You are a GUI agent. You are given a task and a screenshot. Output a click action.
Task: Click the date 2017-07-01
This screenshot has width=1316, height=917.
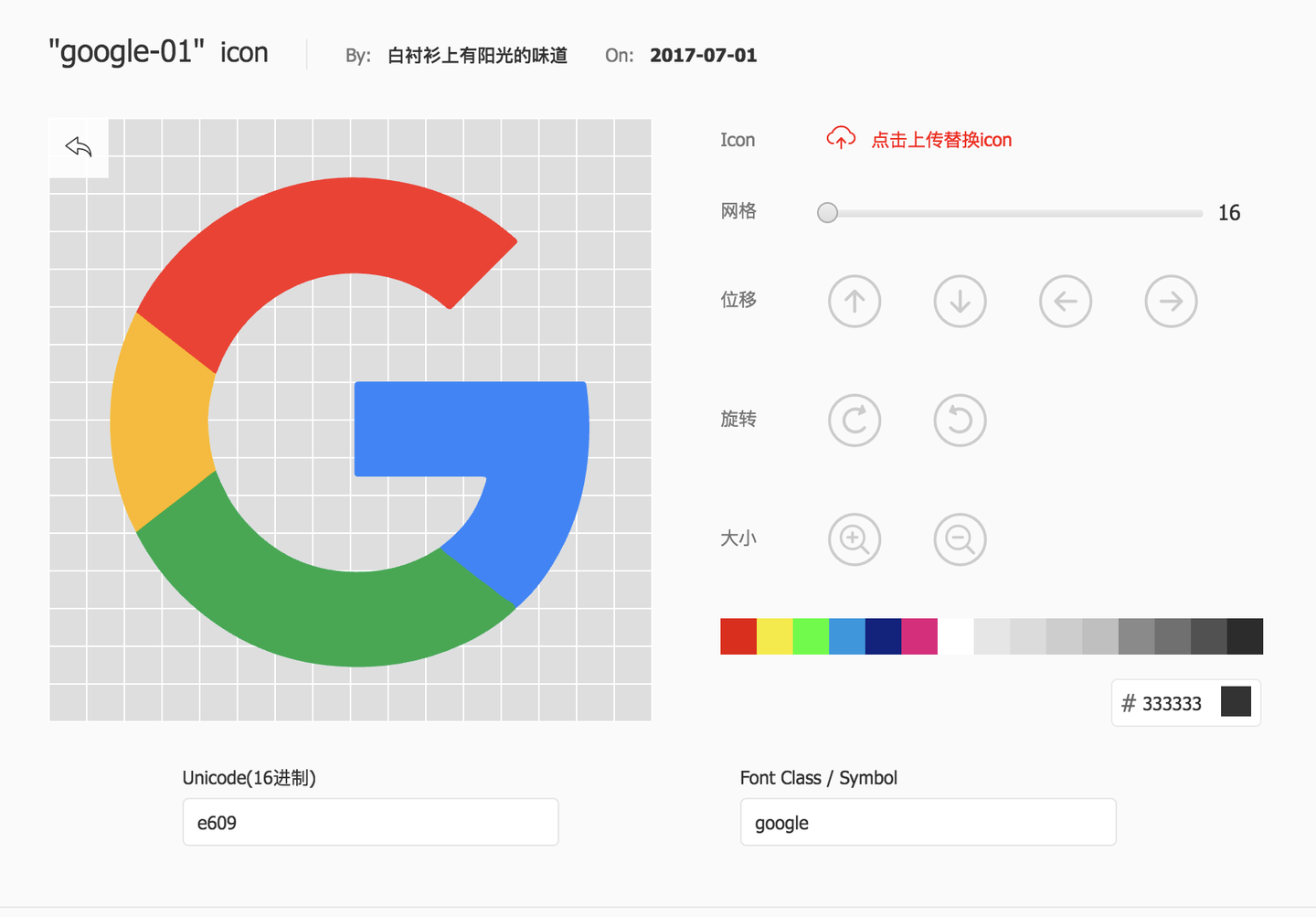[x=703, y=56]
